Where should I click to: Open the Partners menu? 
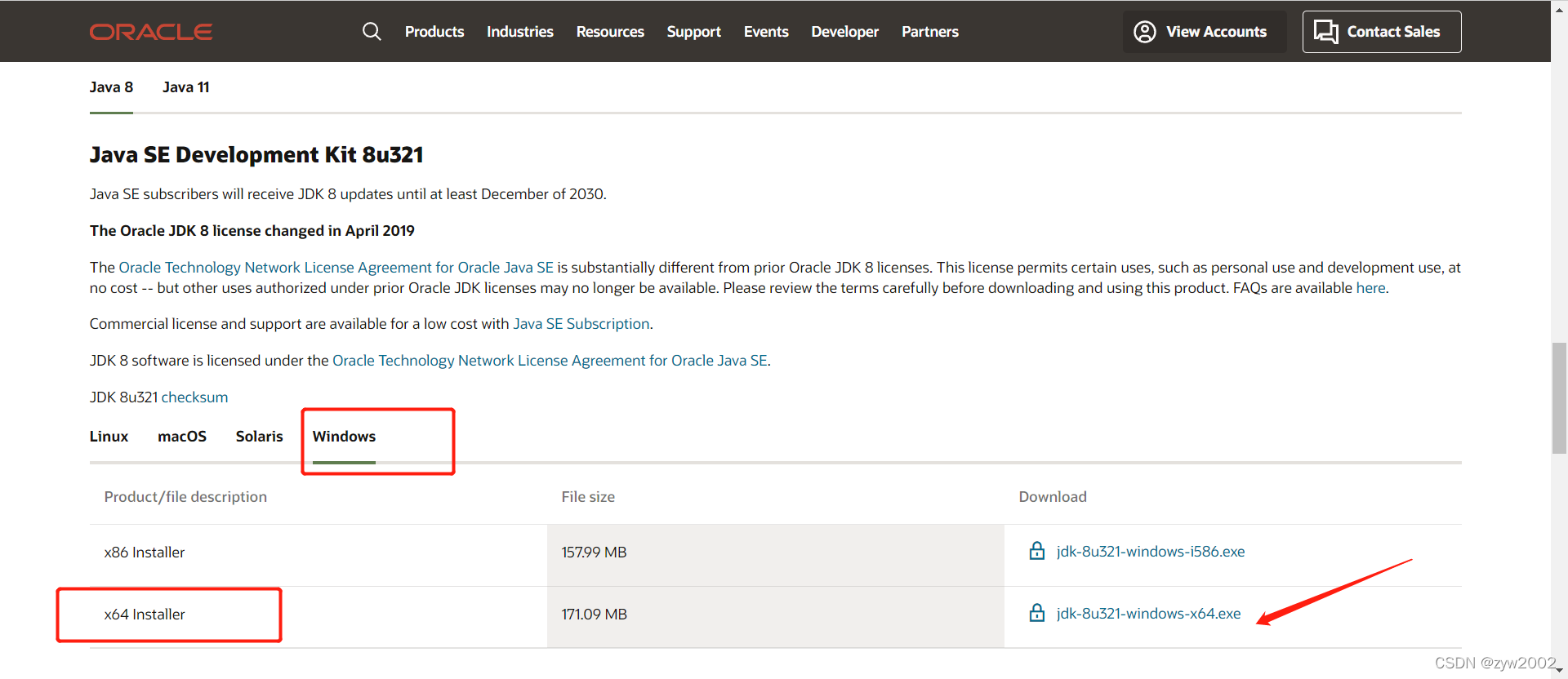[930, 32]
